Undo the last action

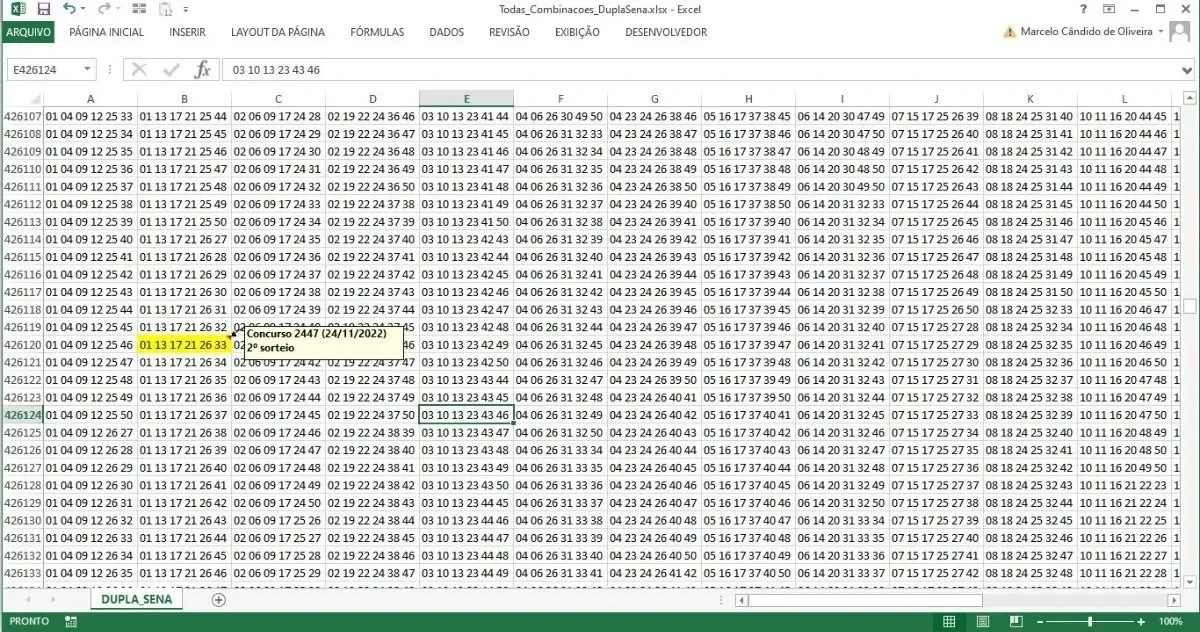[x=67, y=10]
